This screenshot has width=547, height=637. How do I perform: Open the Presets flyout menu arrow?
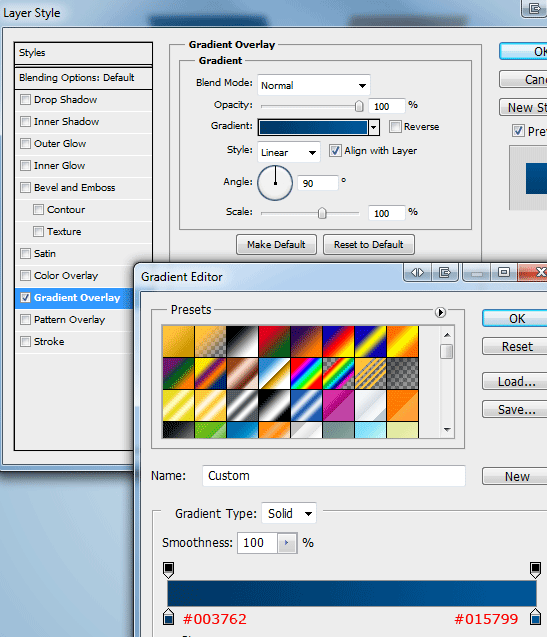(x=440, y=312)
